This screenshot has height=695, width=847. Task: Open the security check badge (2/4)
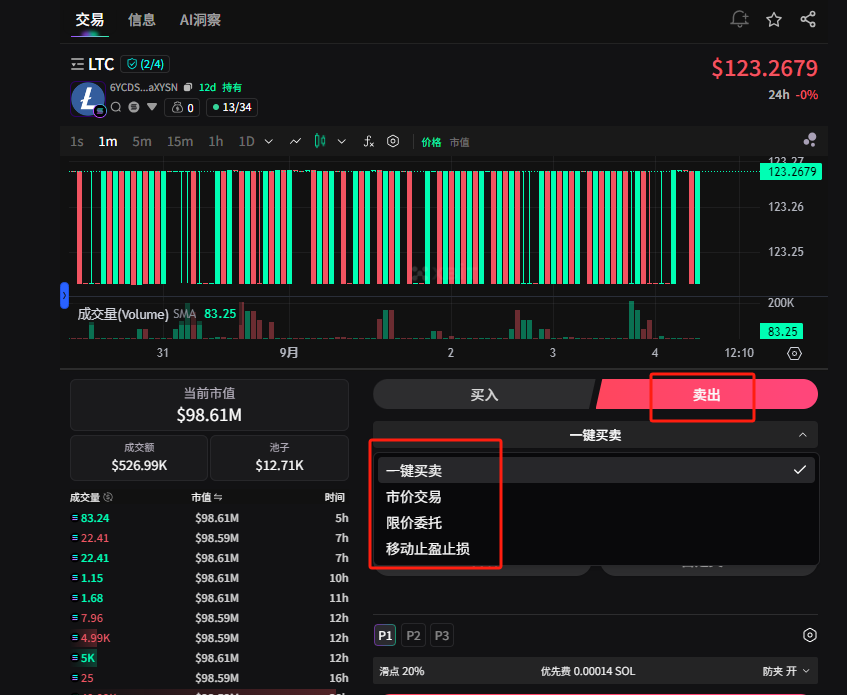tap(145, 64)
